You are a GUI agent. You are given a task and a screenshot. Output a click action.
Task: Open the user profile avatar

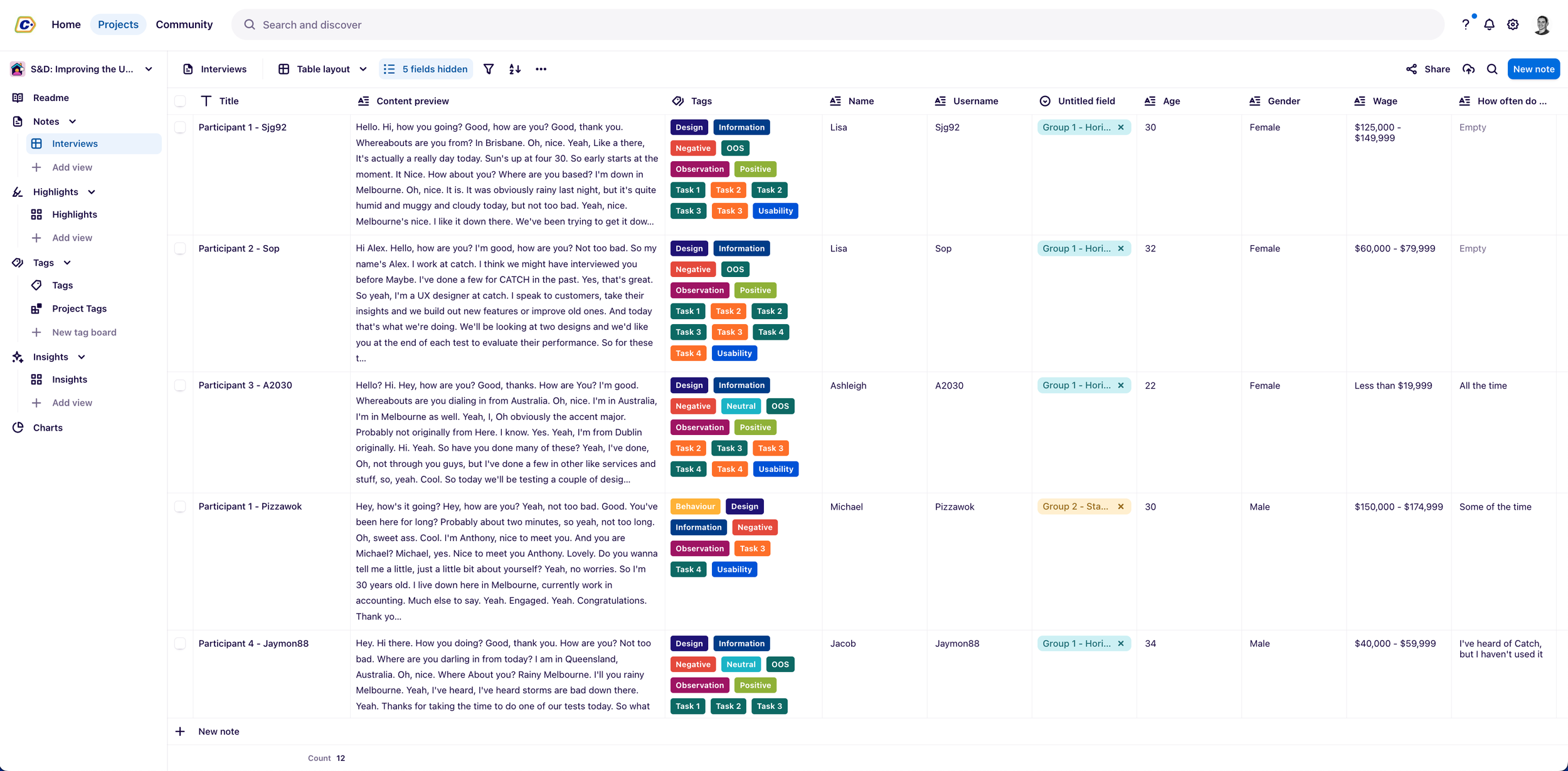point(1542,24)
